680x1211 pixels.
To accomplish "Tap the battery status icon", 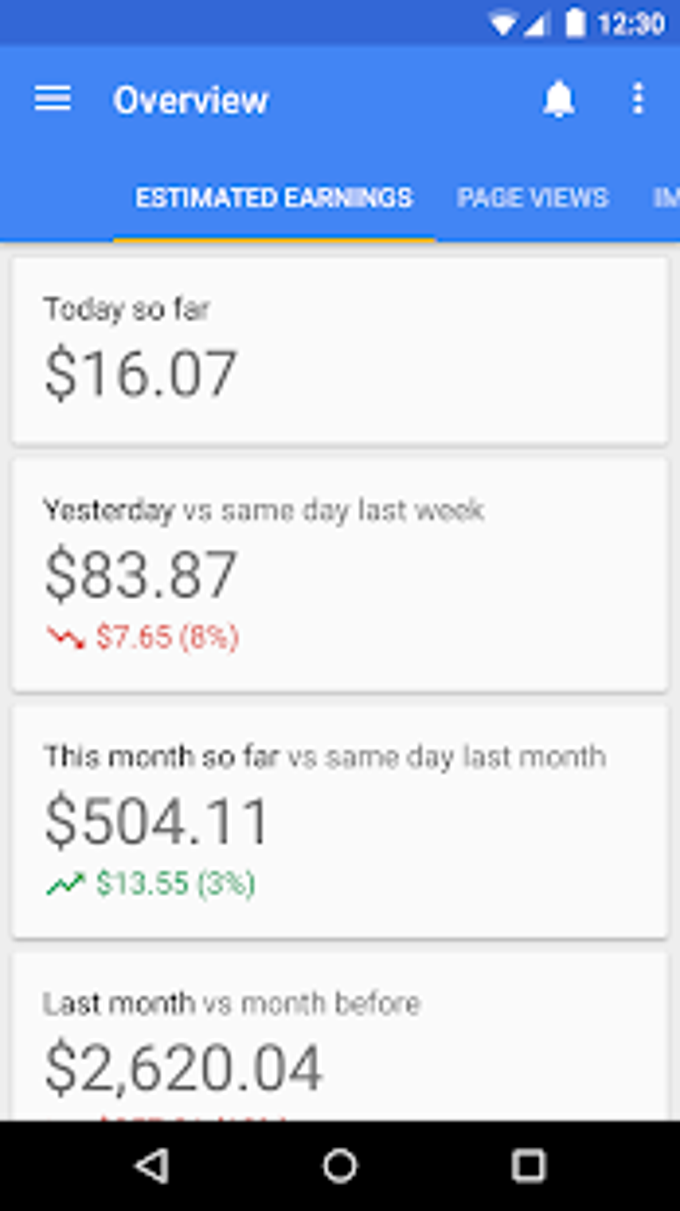I will pyautogui.click(x=574, y=23).
